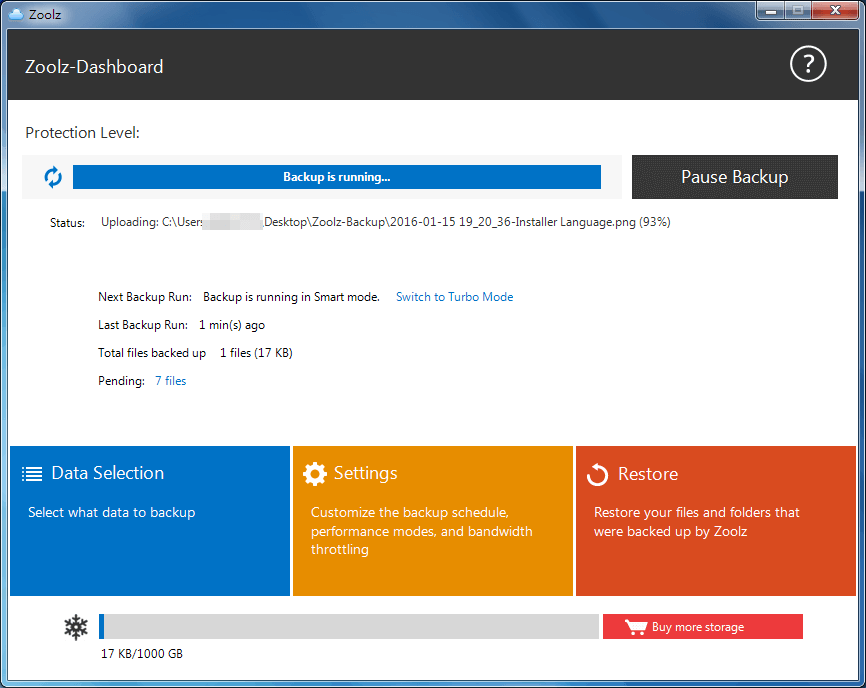
Task: Switch to Turbo Mode
Action: [x=454, y=297]
